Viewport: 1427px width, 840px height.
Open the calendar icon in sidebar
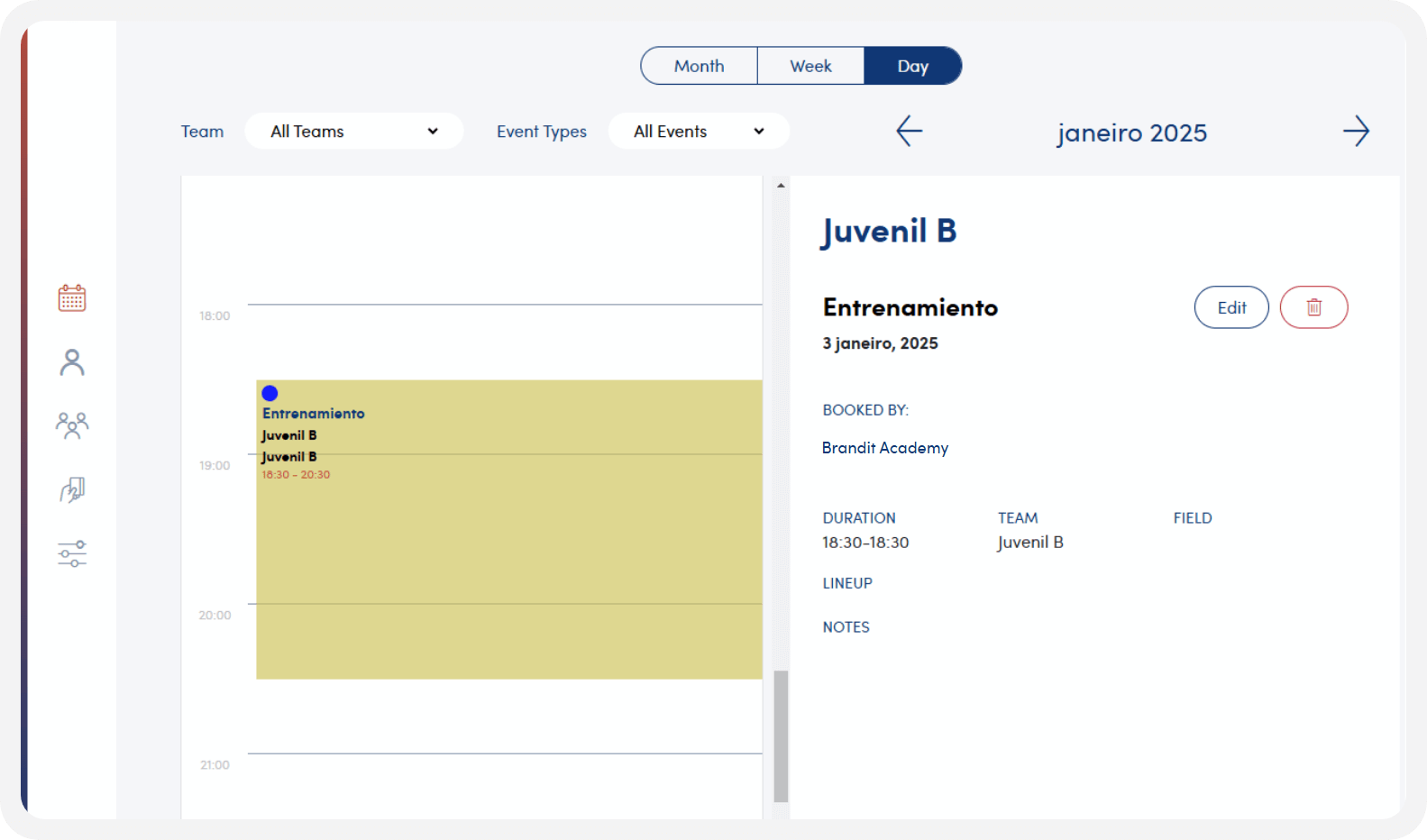coord(72,298)
